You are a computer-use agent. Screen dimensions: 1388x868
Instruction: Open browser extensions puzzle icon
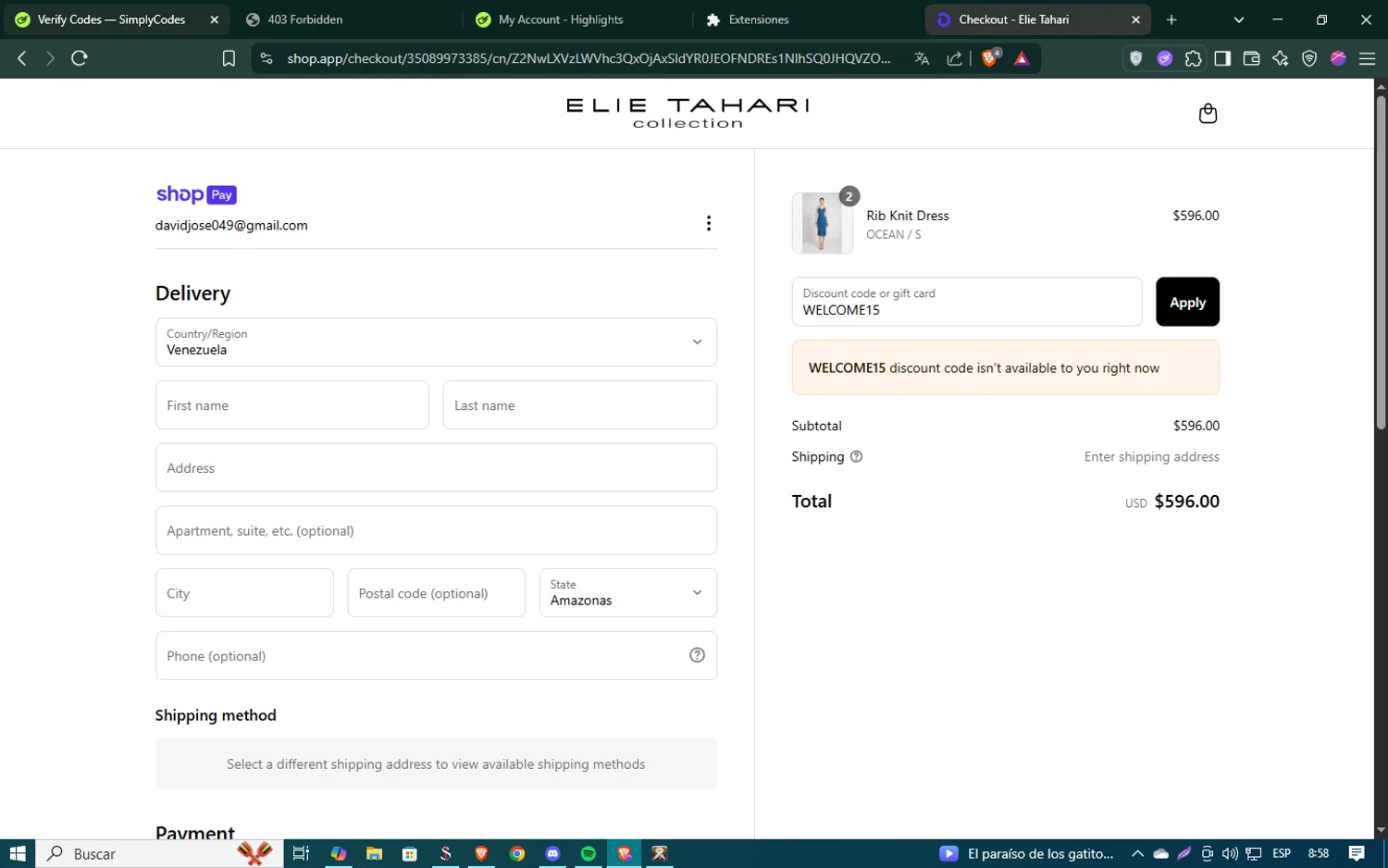[x=1194, y=58]
